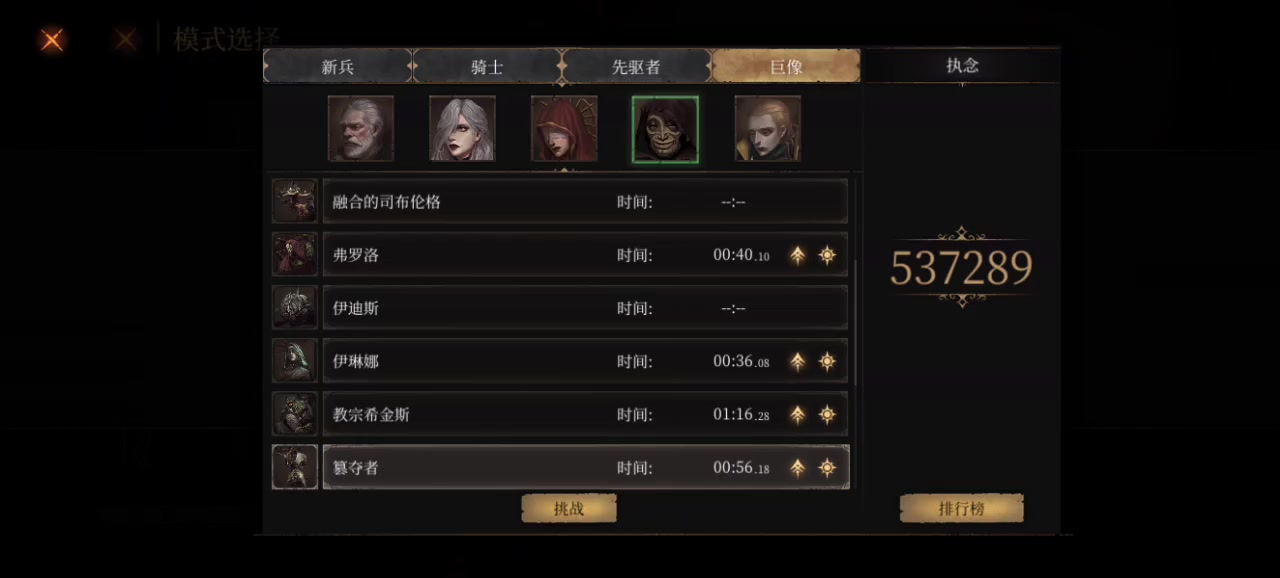The width and height of the screenshot is (1280, 578).
Task: Switch to the 新兵 difficulty tab
Action: tap(338, 66)
